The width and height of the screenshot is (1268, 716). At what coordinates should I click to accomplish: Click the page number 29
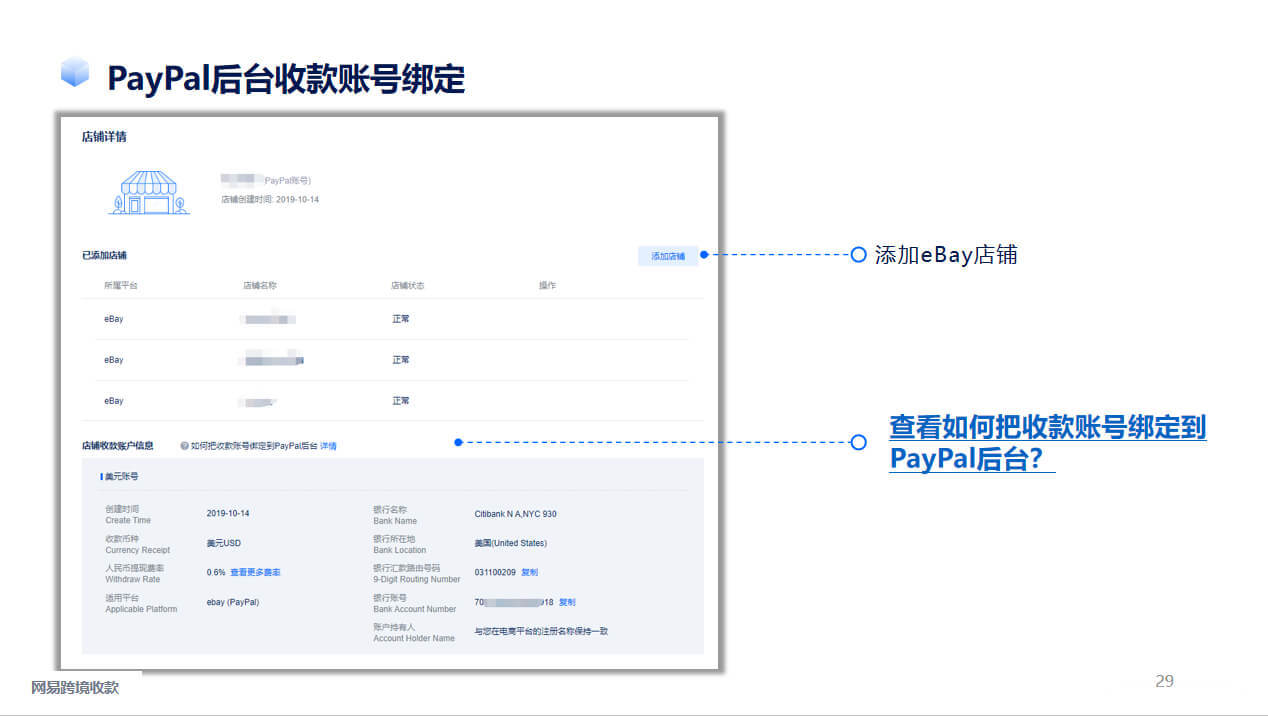tap(1164, 682)
